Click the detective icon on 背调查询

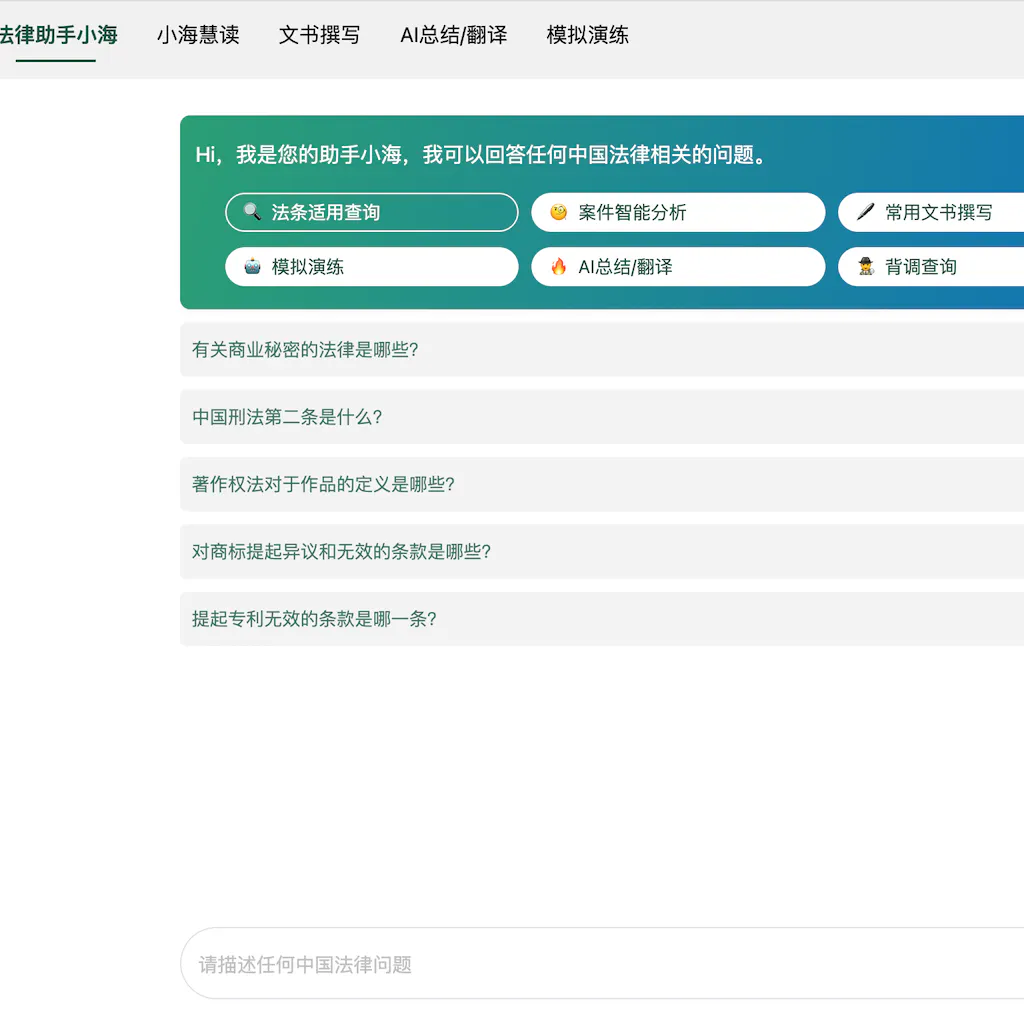[866, 266]
